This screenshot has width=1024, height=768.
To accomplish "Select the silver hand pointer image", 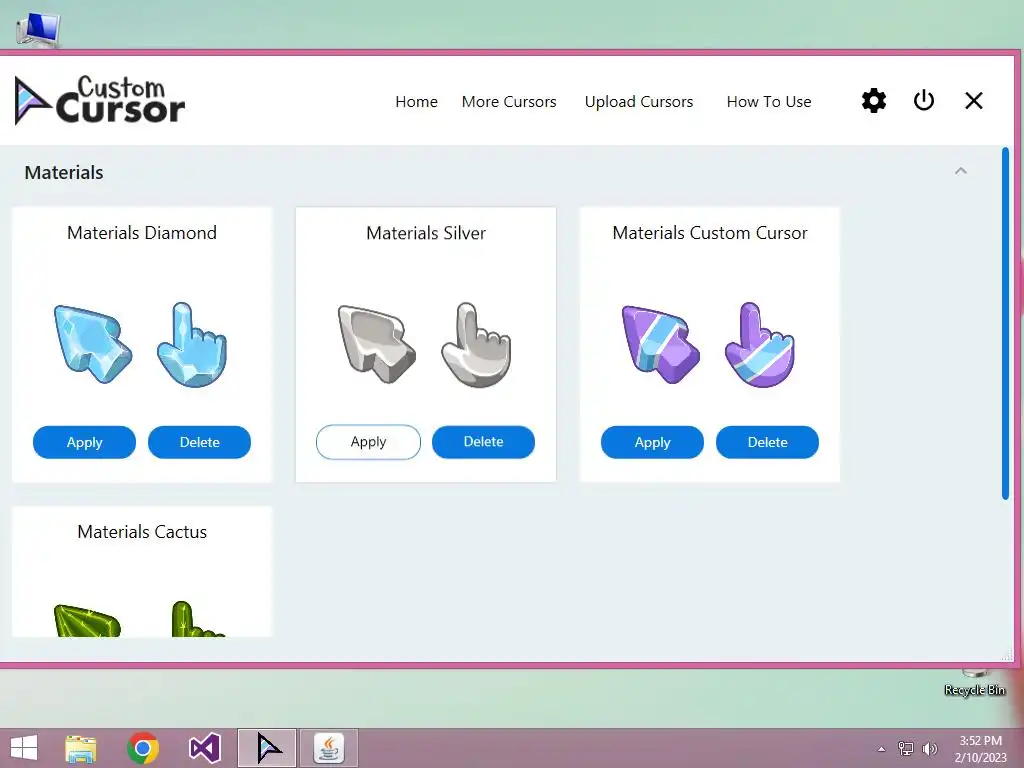I will [476, 344].
